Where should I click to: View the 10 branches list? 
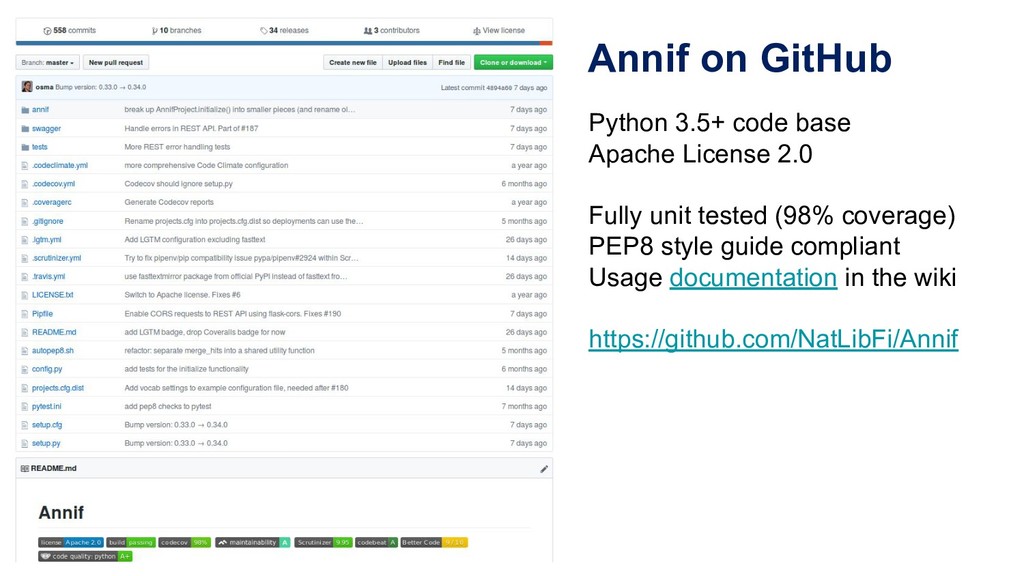pos(176,31)
